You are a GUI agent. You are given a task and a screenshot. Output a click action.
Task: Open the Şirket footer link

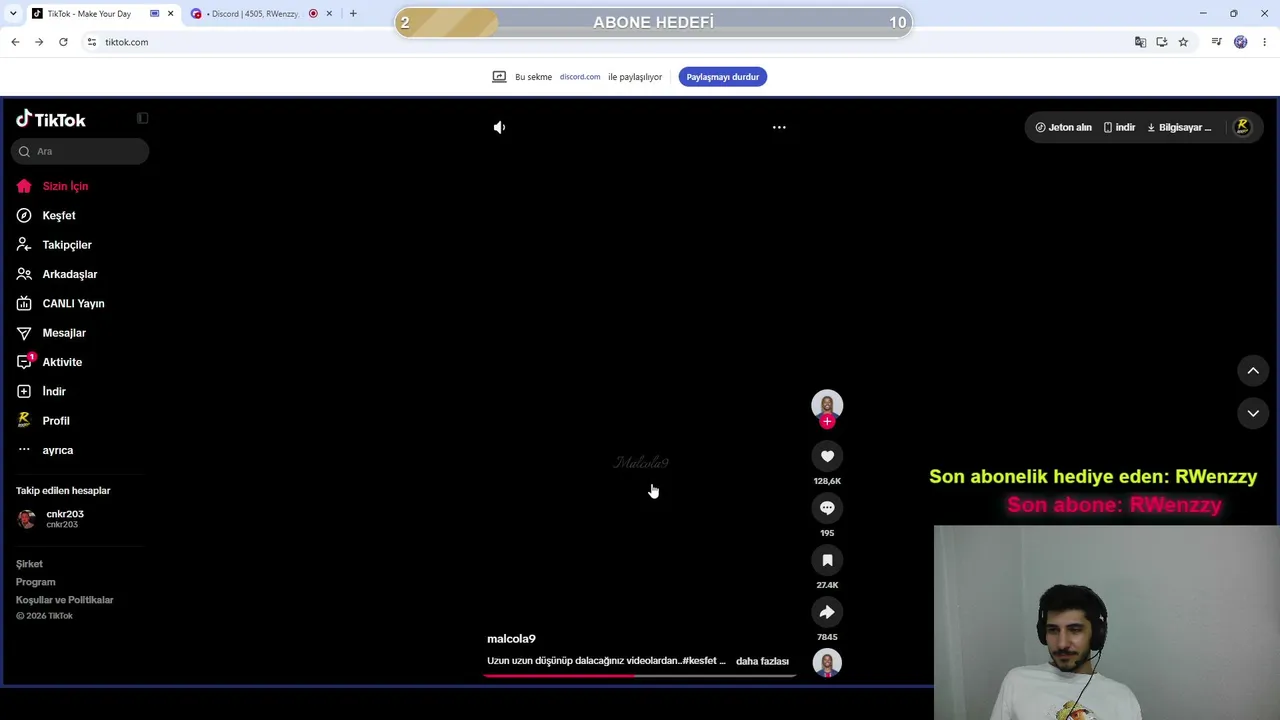29,564
